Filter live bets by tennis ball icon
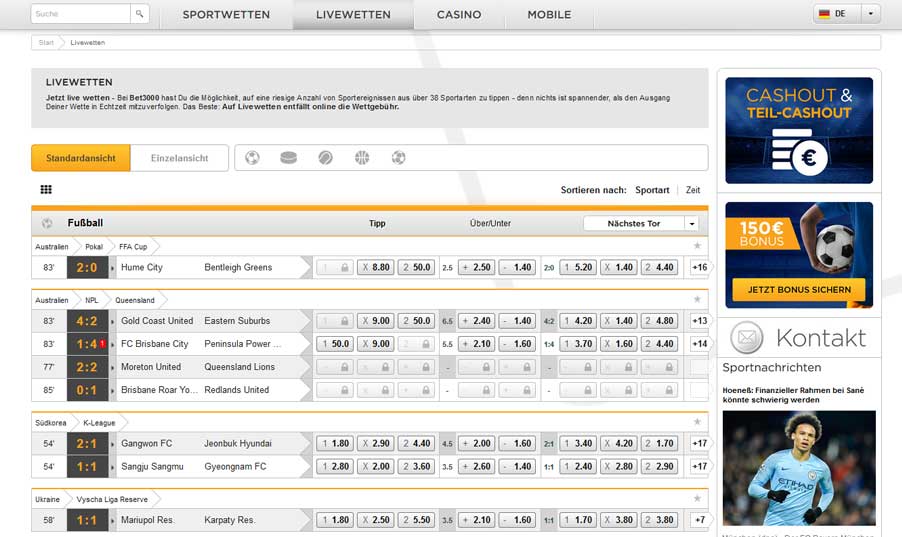 (325, 158)
